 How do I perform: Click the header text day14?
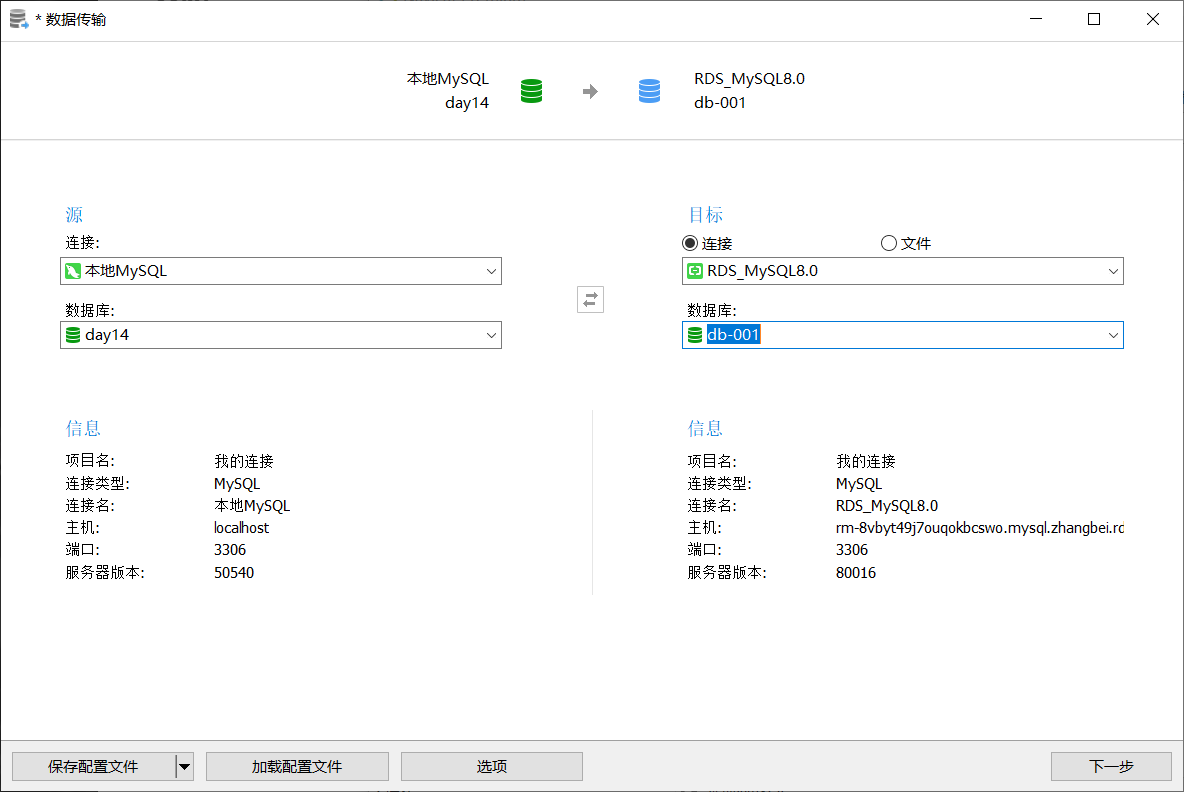coord(467,103)
